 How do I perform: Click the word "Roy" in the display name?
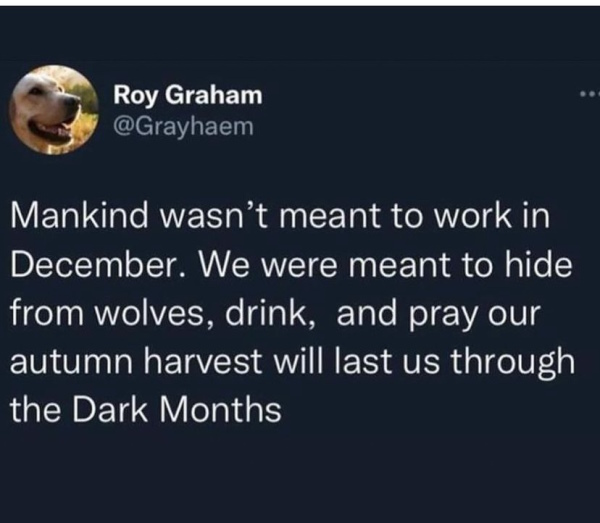135,95
